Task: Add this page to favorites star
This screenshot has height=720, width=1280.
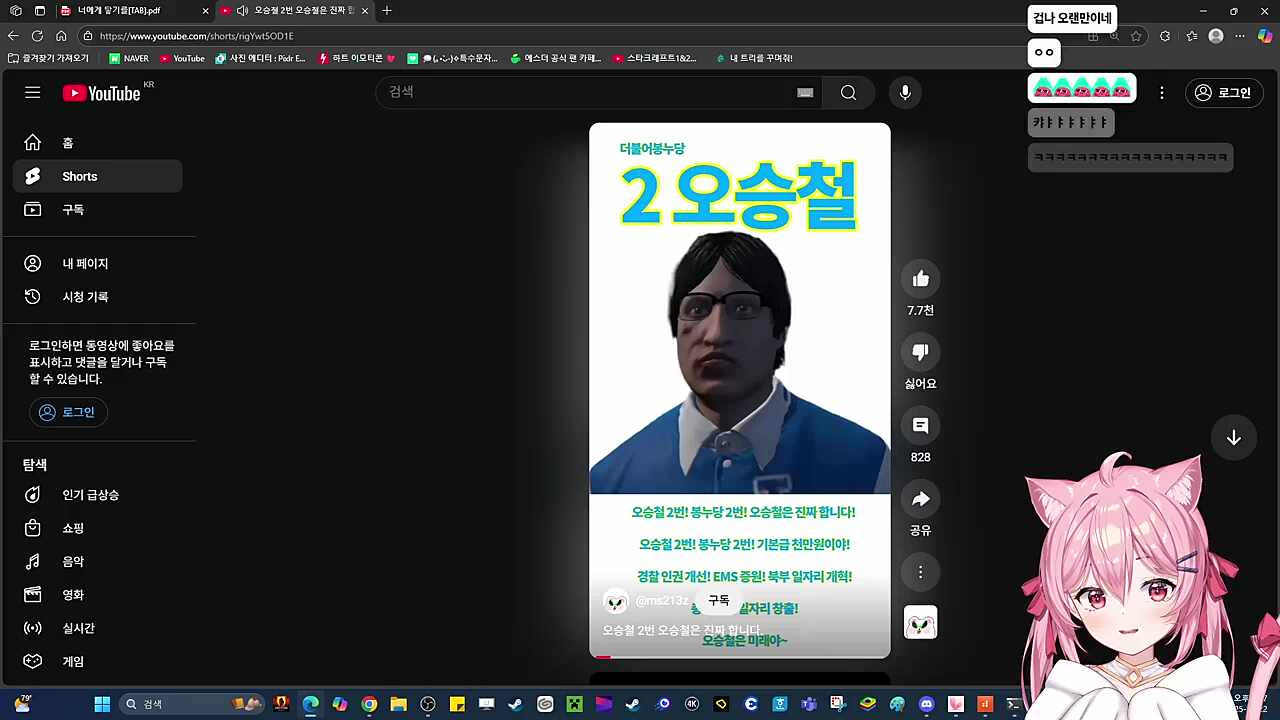Action: [1136, 36]
